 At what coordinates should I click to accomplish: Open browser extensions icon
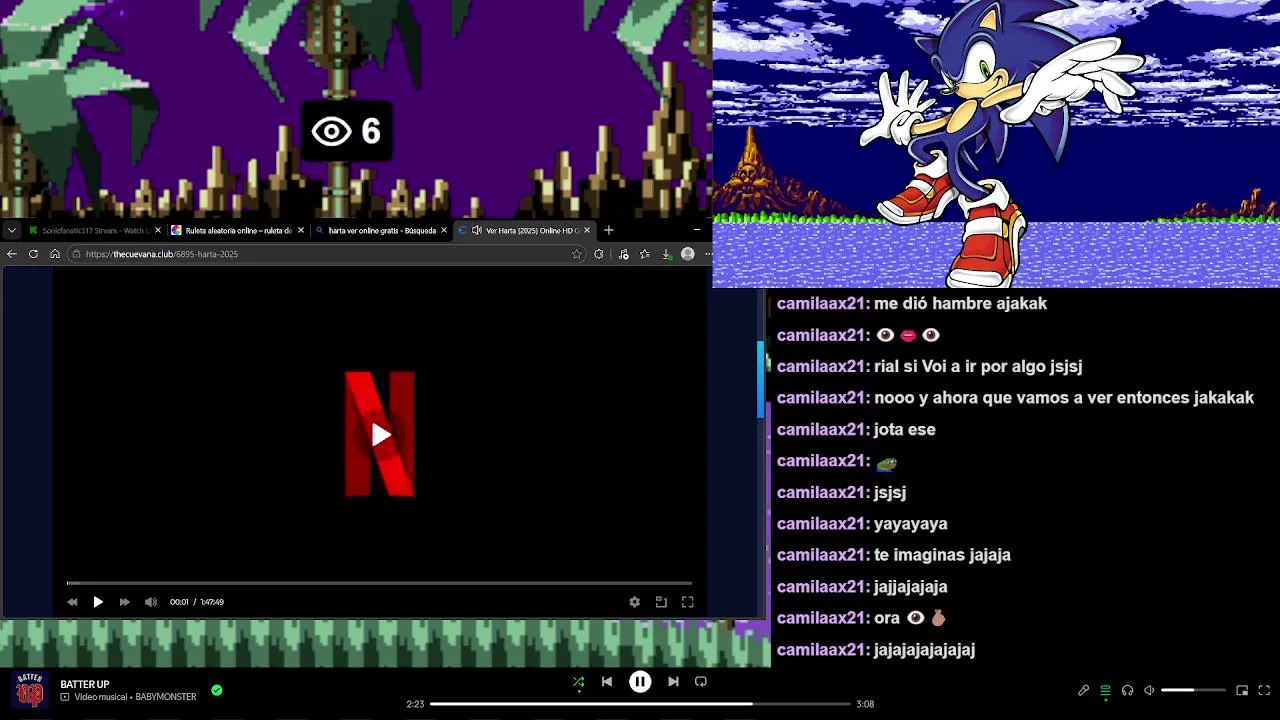tap(598, 254)
